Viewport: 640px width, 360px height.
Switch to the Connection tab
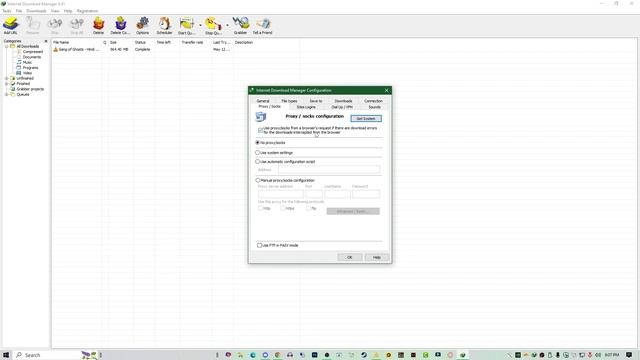point(373,101)
